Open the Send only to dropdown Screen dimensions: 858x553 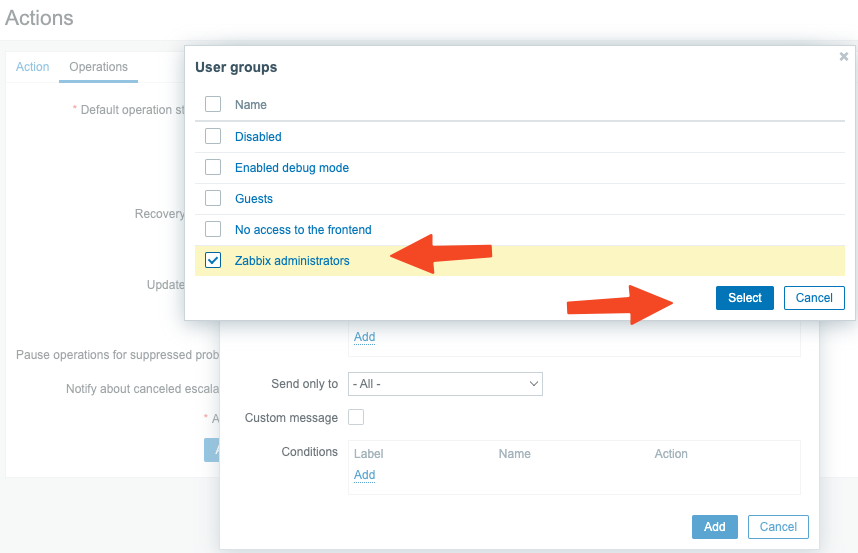[445, 384]
